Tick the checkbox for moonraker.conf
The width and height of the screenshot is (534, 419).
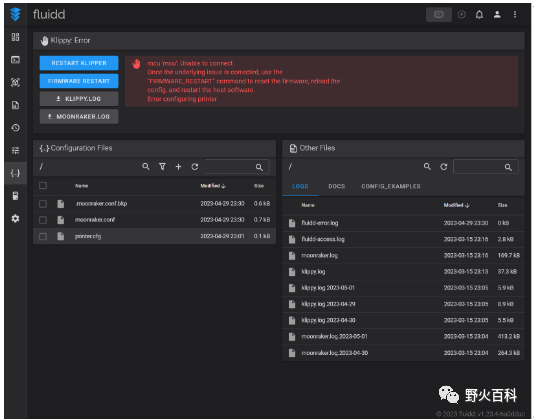pyautogui.click(x=43, y=220)
